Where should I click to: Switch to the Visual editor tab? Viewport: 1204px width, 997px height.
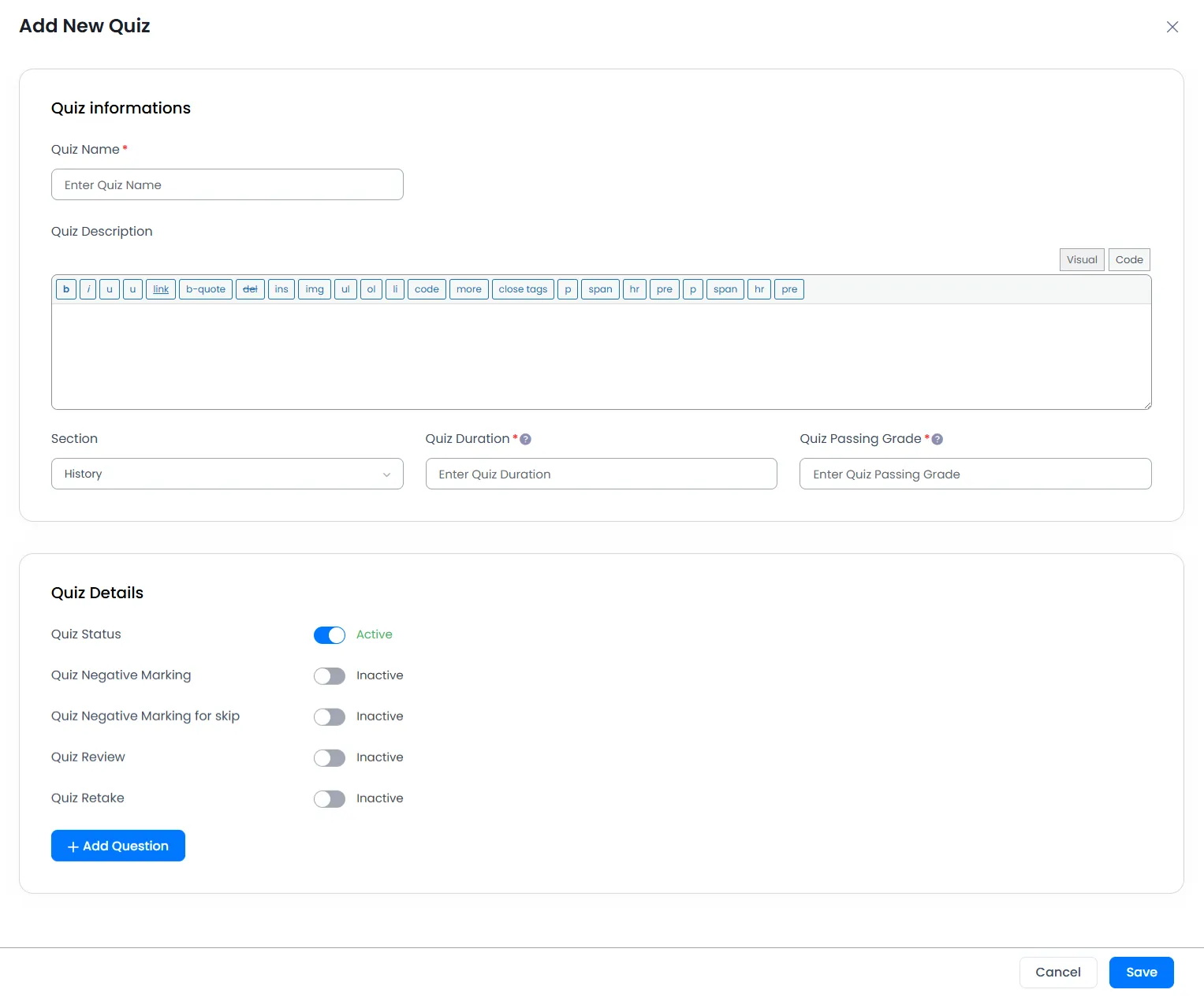pos(1082,260)
